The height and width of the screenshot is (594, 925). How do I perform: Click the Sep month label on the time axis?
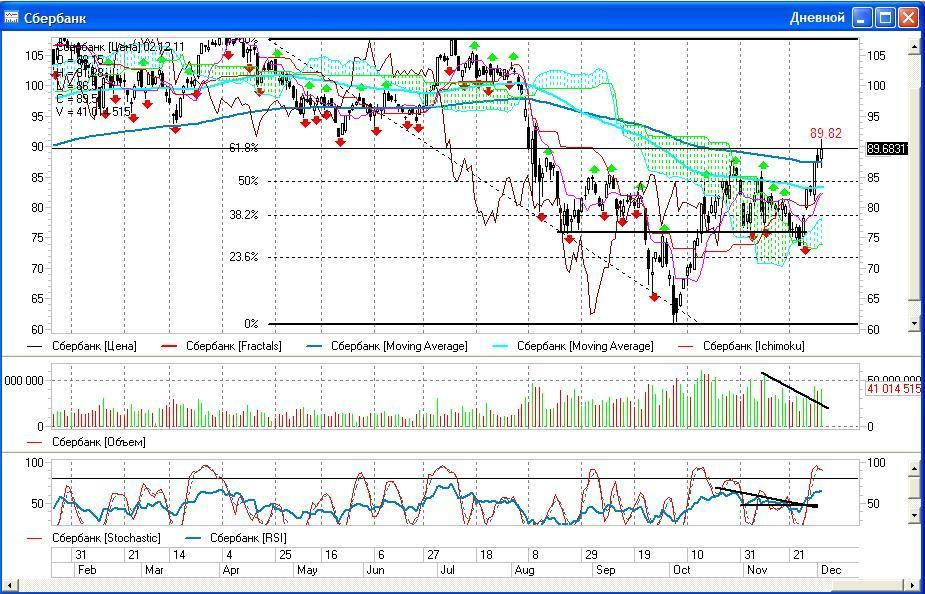605,570
